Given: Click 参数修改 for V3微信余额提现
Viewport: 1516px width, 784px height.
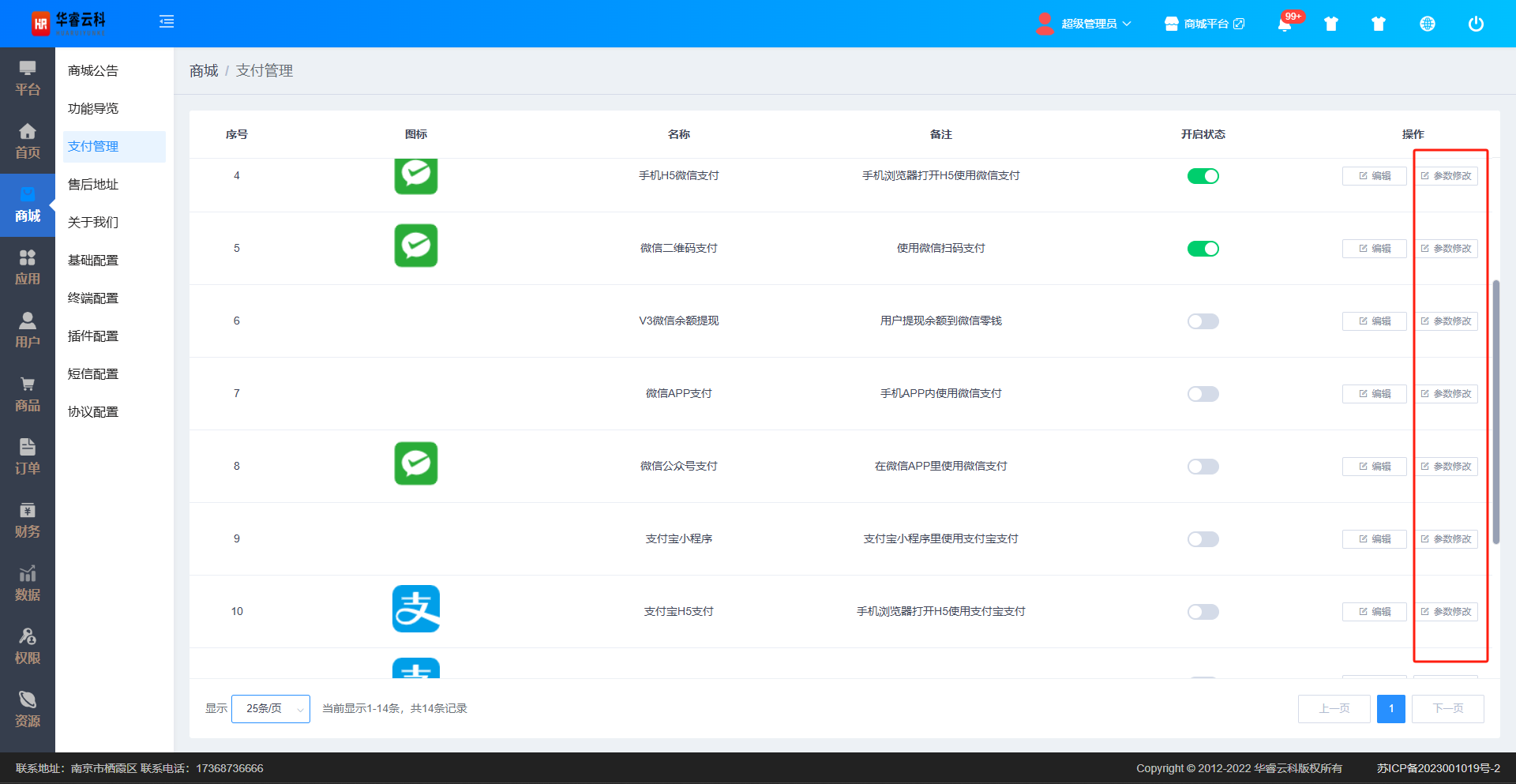Looking at the screenshot, I should pos(1446,321).
